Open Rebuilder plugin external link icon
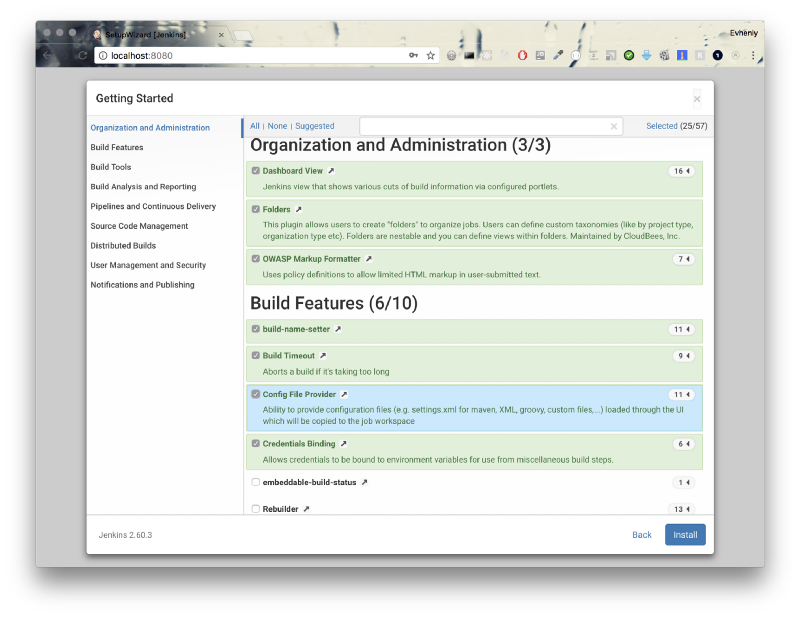Viewport: 800px width, 618px height. coord(307,509)
